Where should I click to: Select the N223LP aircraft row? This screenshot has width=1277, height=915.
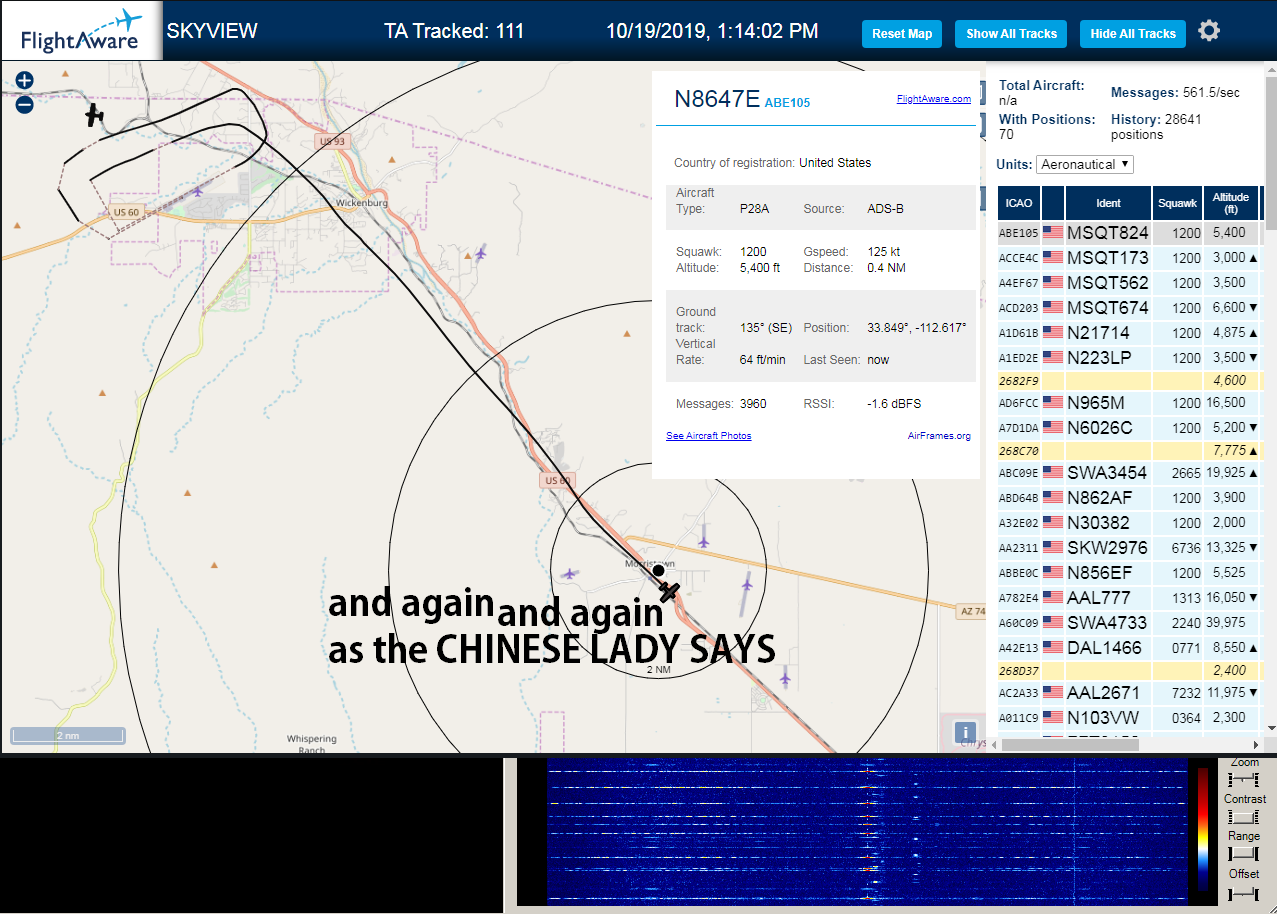[x=1129, y=358]
